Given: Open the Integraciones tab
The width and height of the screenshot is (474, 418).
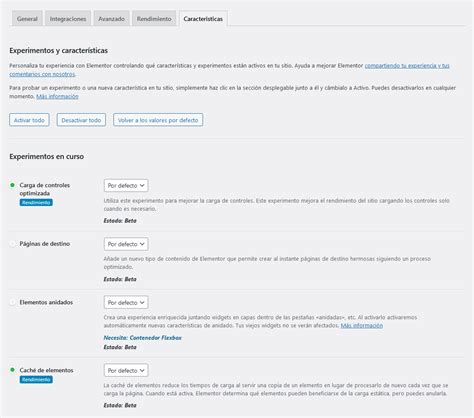Looking at the screenshot, I should point(68,19).
